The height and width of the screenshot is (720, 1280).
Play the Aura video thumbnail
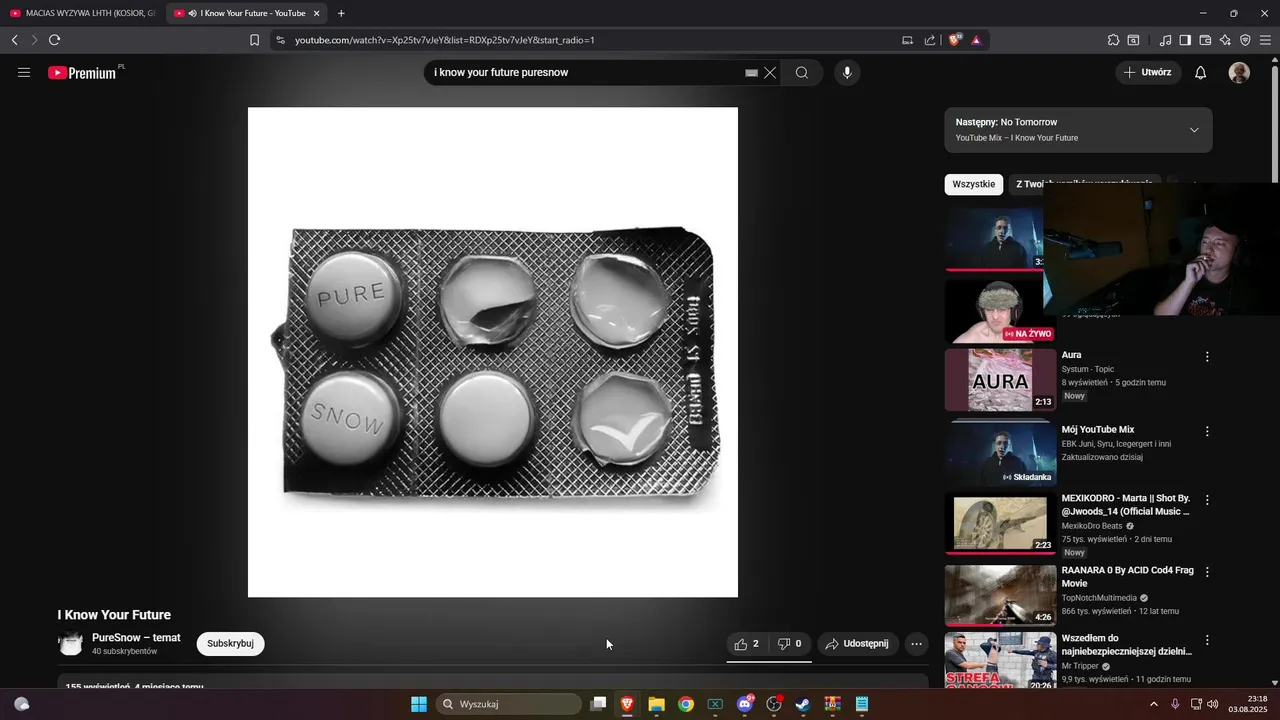tap(1000, 379)
